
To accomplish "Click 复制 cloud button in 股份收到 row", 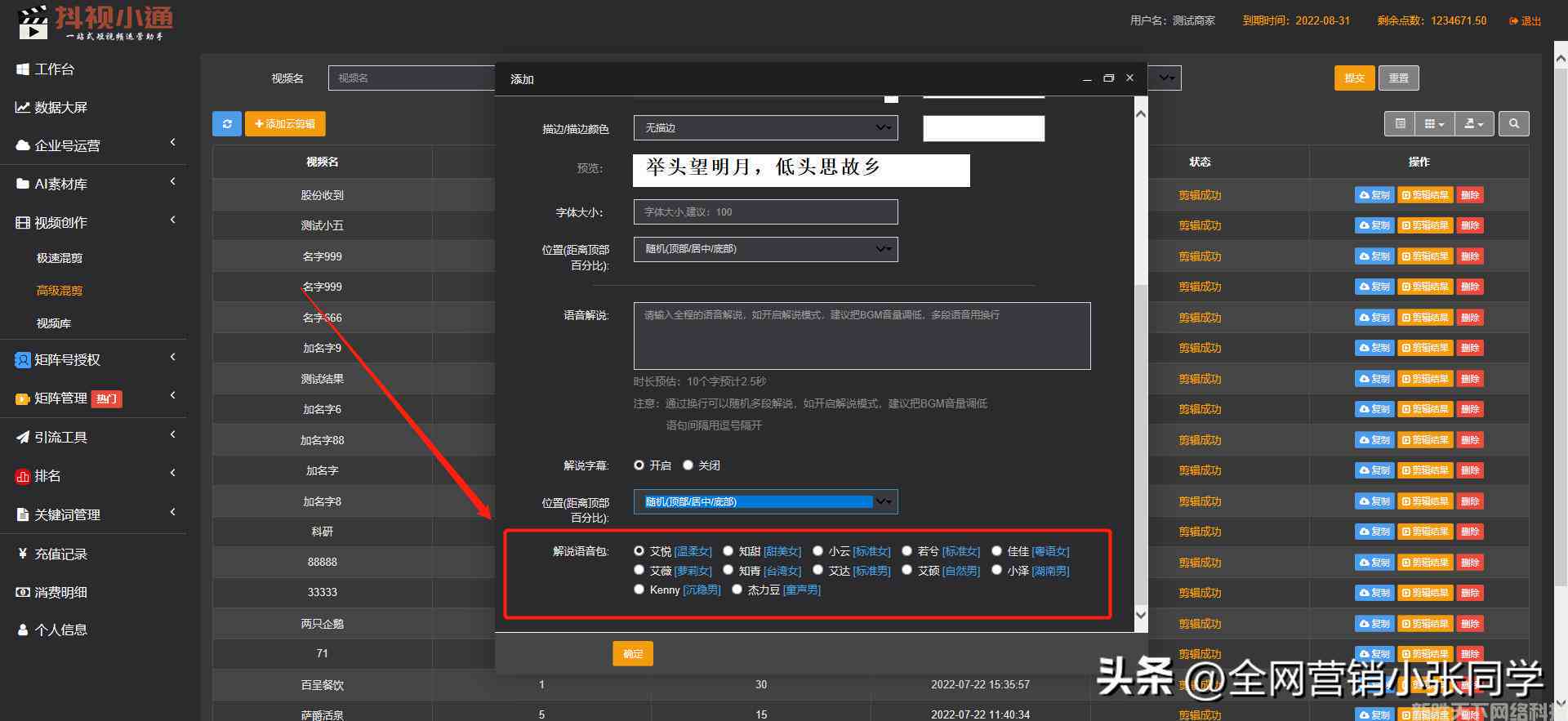I will pyautogui.click(x=1374, y=195).
